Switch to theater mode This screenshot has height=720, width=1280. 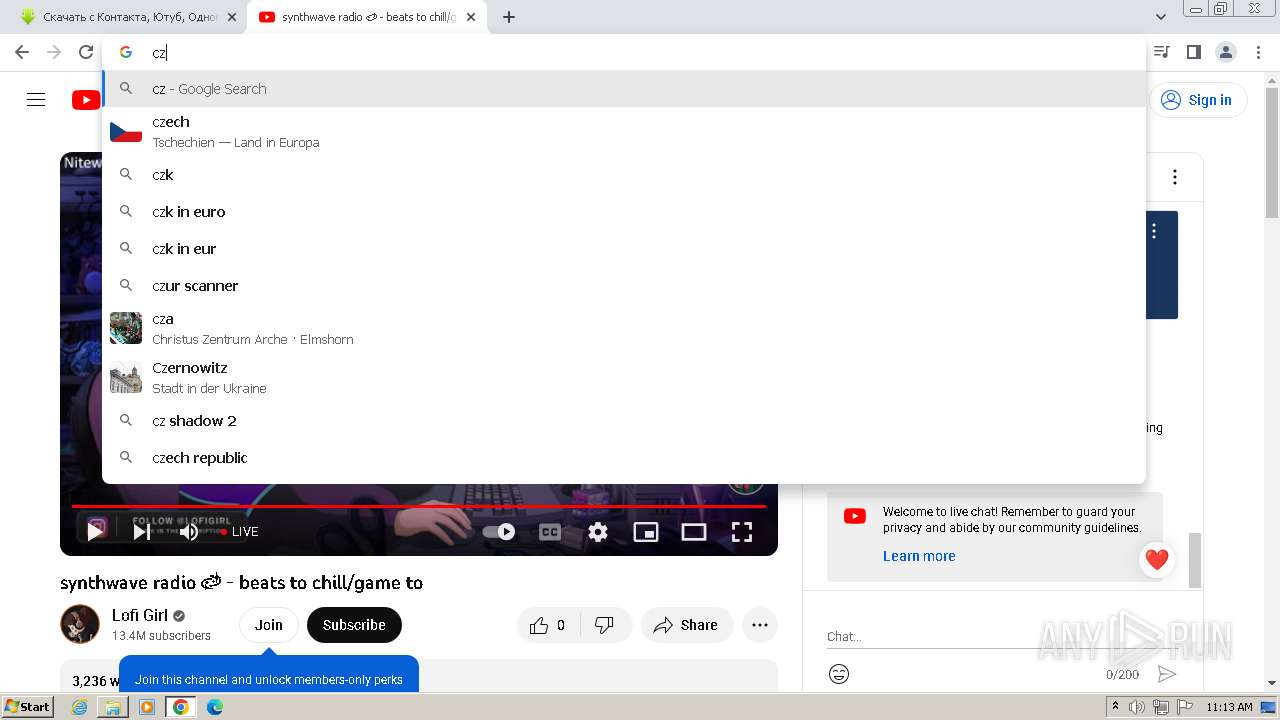click(x=694, y=532)
